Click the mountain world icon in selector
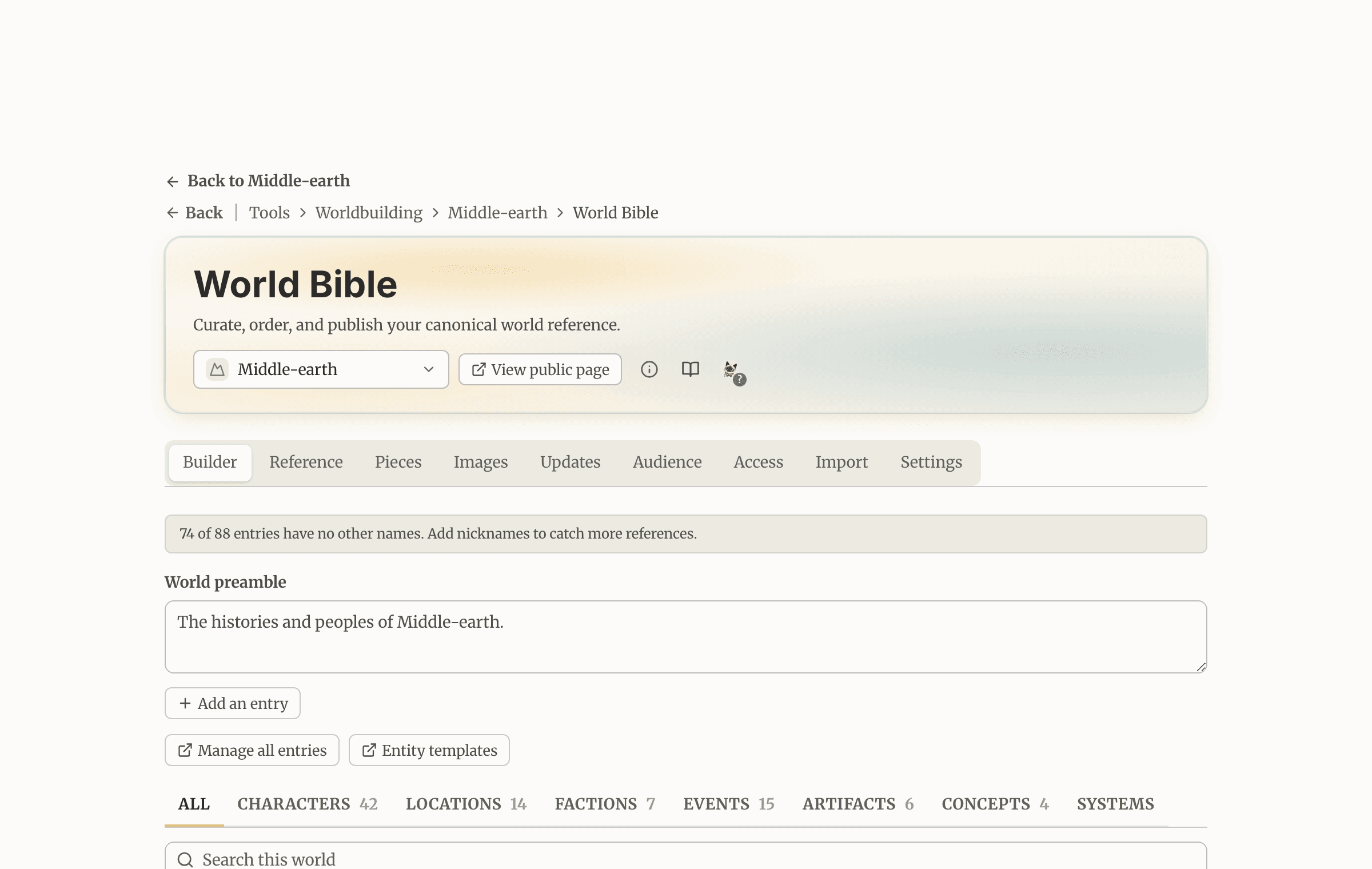The width and height of the screenshot is (1372, 869). [x=217, y=369]
